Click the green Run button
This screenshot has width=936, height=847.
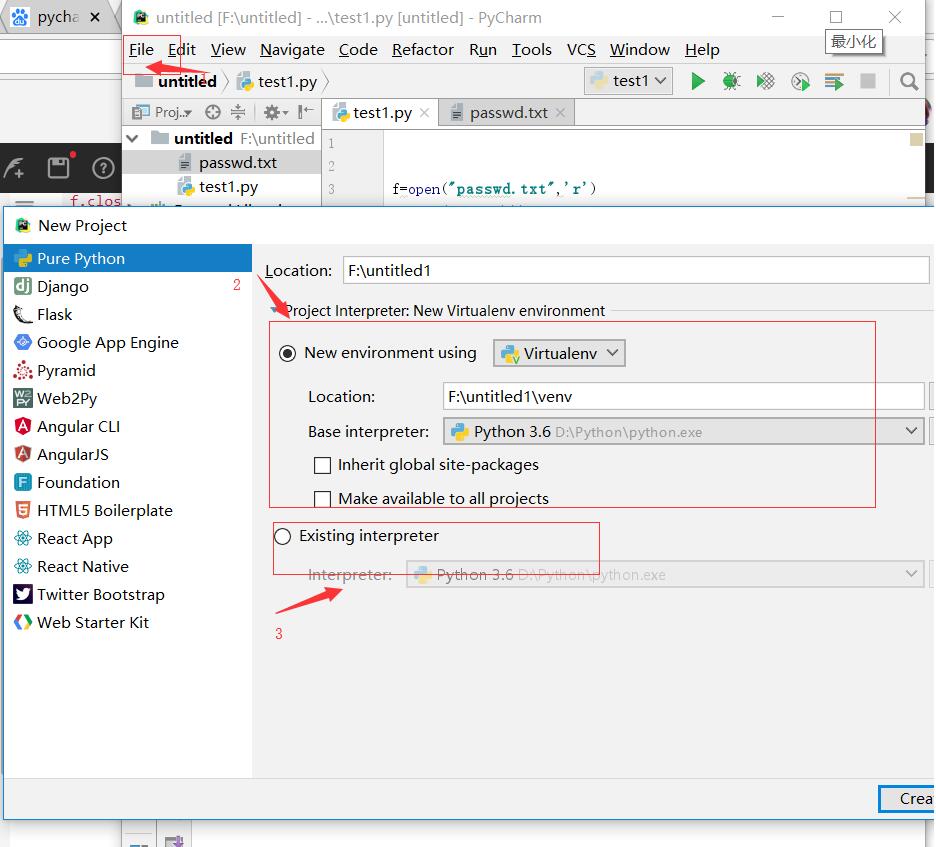tap(698, 81)
